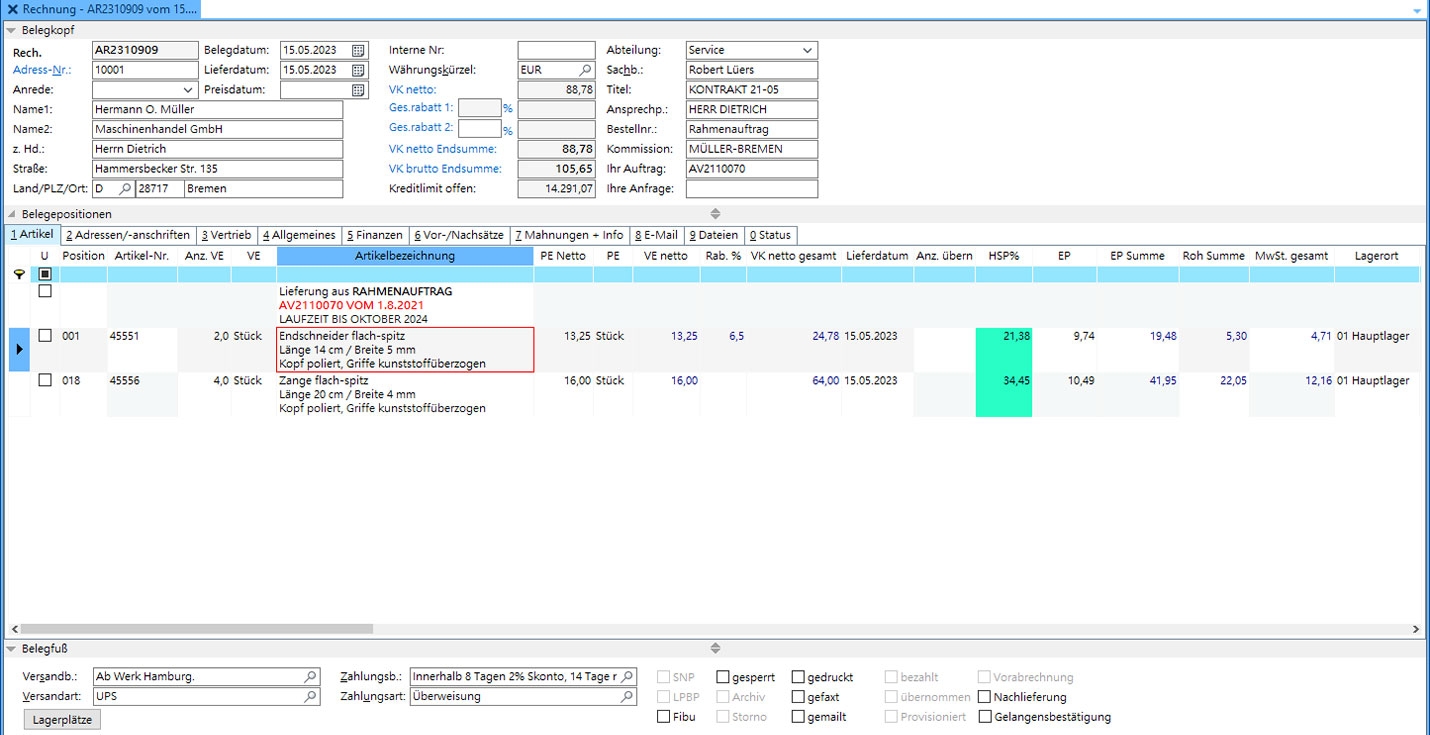The height and width of the screenshot is (735, 1430).
Task: Open the Anrede dropdown list
Action: tap(189, 90)
